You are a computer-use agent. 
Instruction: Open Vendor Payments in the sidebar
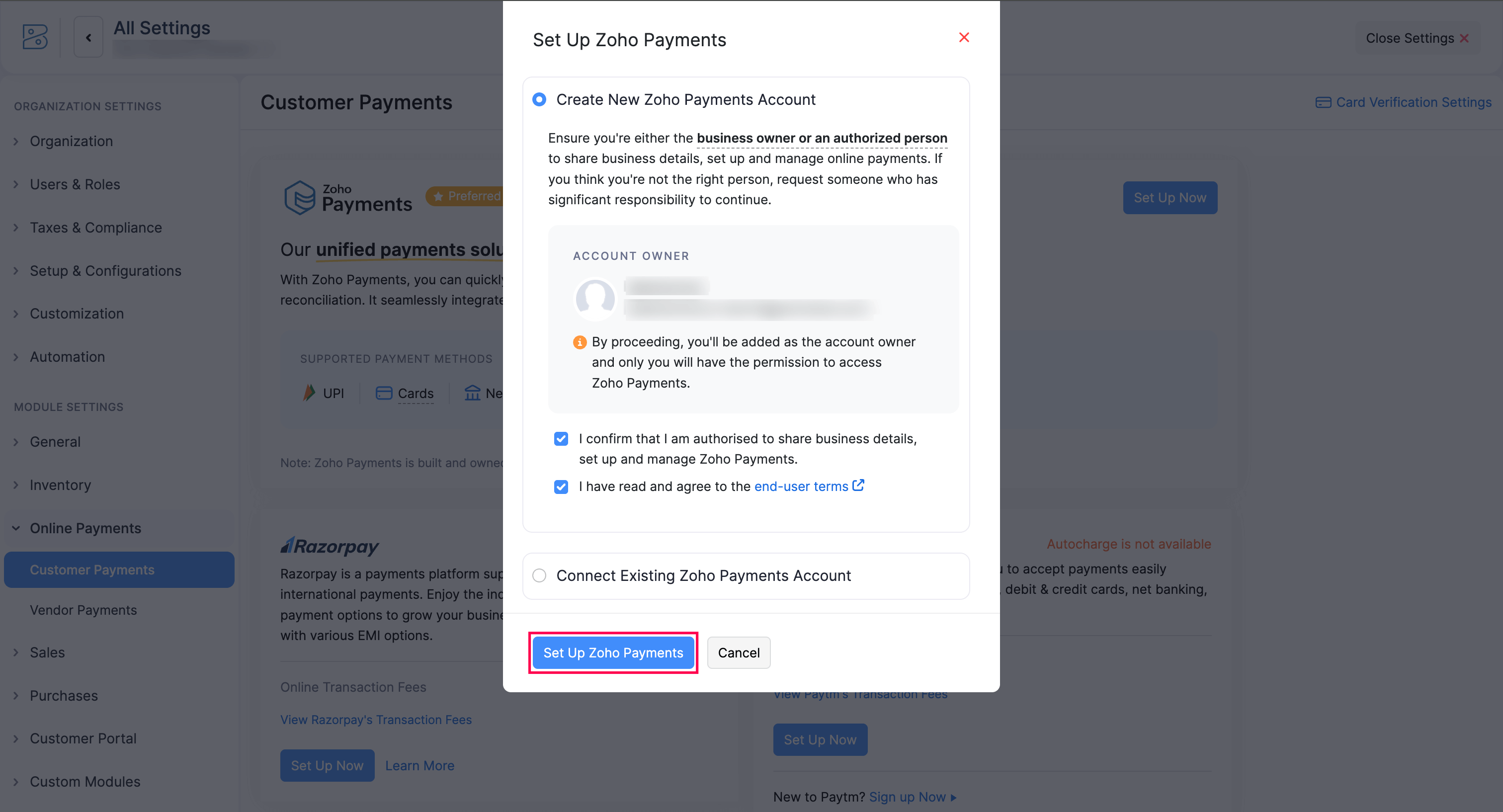tap(83, 610)
